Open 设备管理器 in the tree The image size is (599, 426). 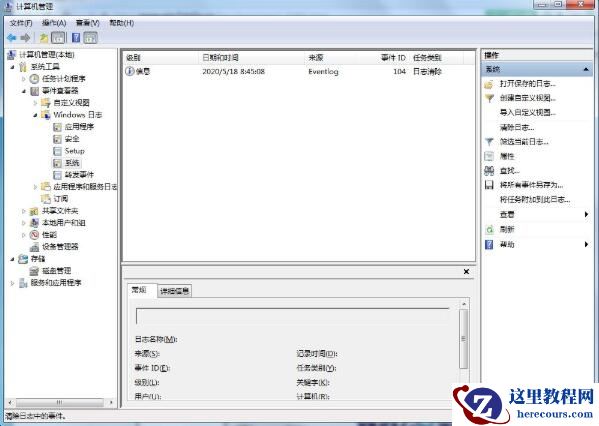click(60, 246)
